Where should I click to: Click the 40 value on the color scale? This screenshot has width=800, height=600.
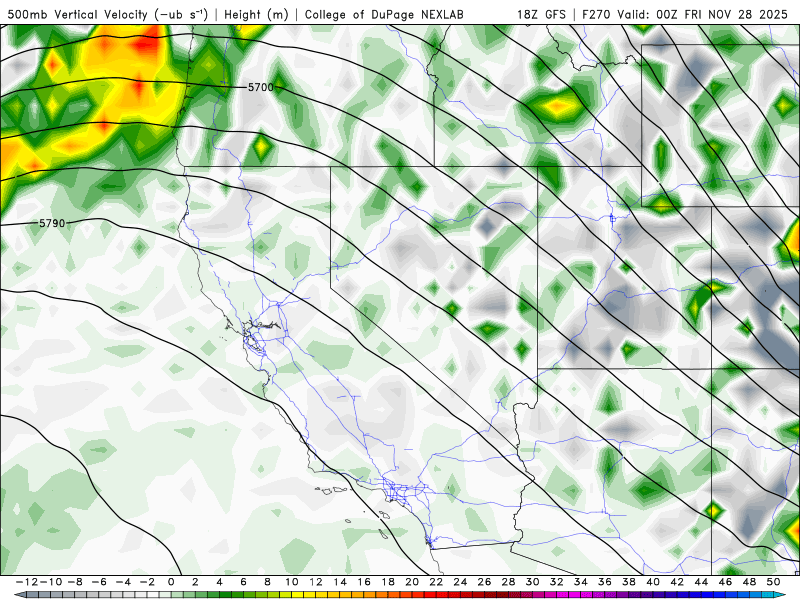coord(653,582)
